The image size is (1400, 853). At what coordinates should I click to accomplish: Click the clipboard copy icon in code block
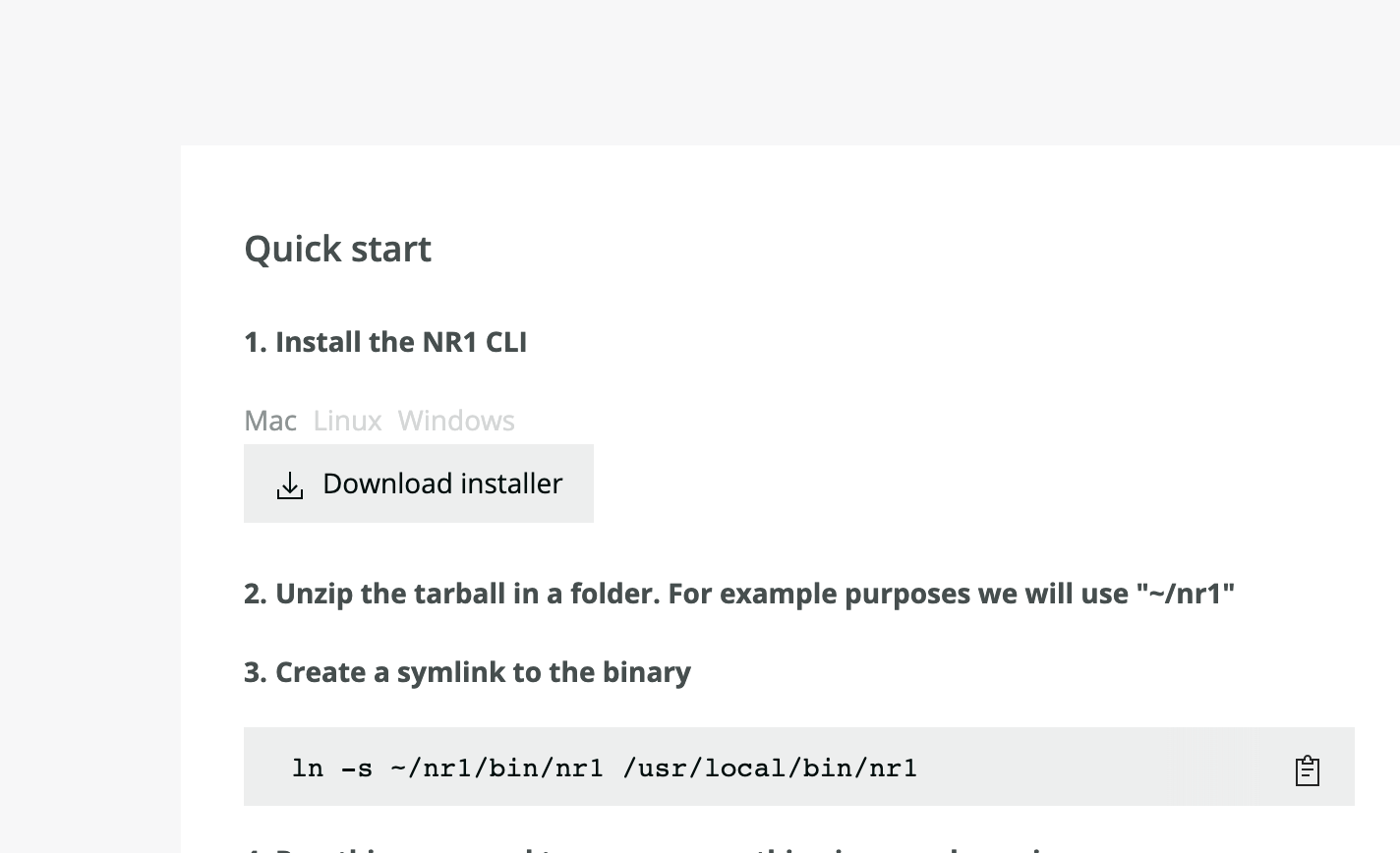tap(1307, 770)
